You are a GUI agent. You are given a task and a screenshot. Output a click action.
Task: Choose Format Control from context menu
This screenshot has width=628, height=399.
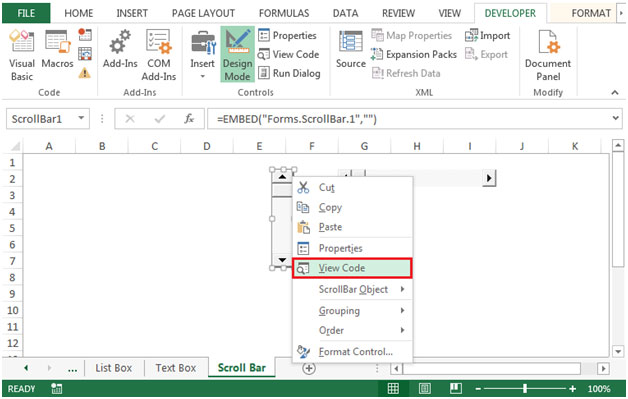352,352
